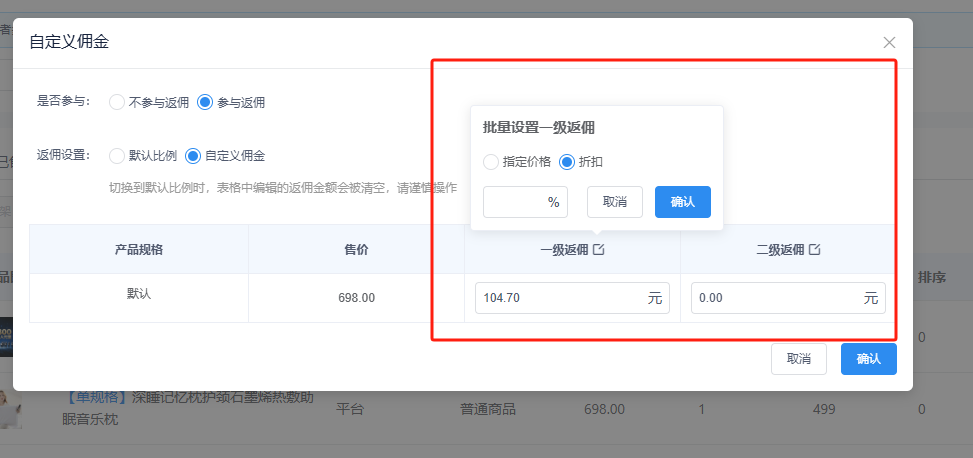Screen dimensions: 973x458
Task: Click 确认 at dialog bottom
Action: [x=869, y=359]
